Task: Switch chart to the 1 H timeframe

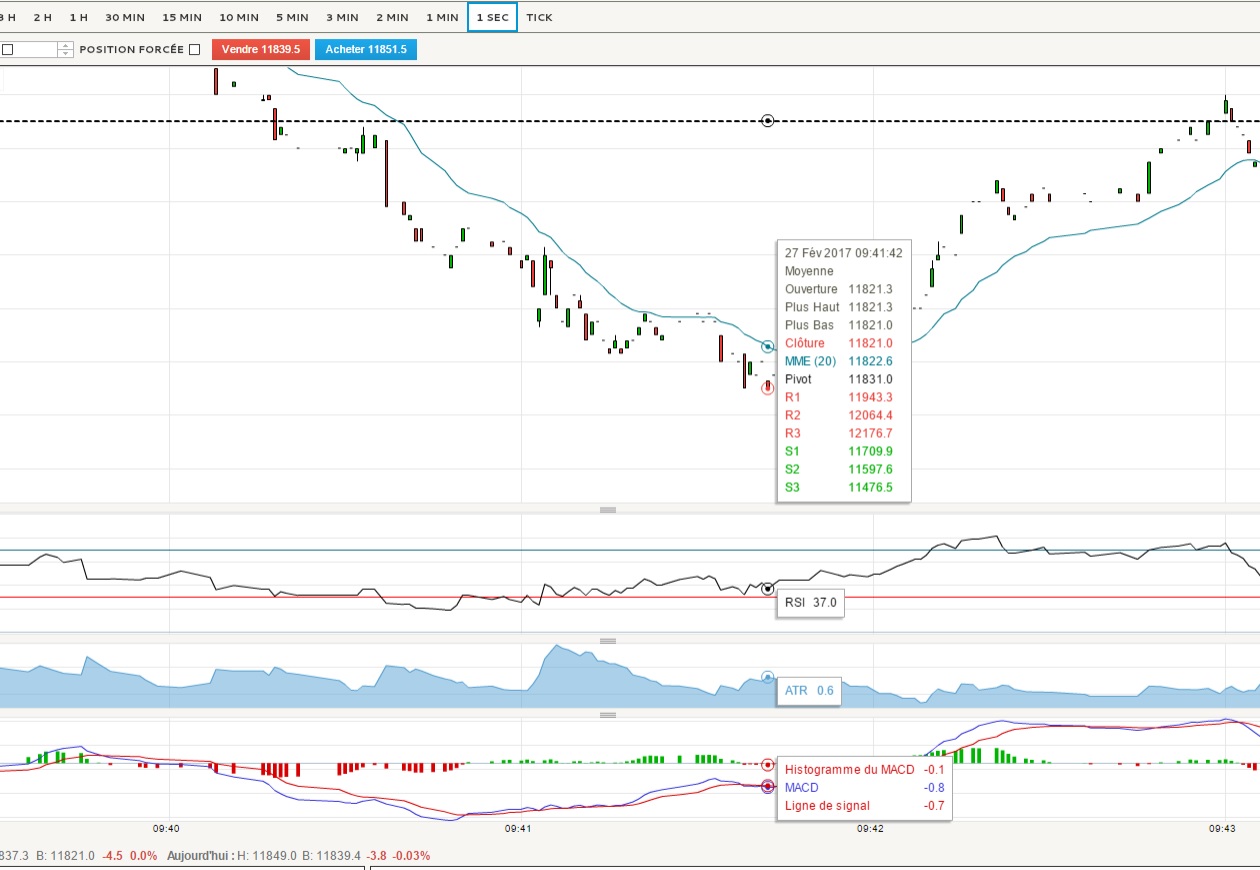Action: click(79, 18)
